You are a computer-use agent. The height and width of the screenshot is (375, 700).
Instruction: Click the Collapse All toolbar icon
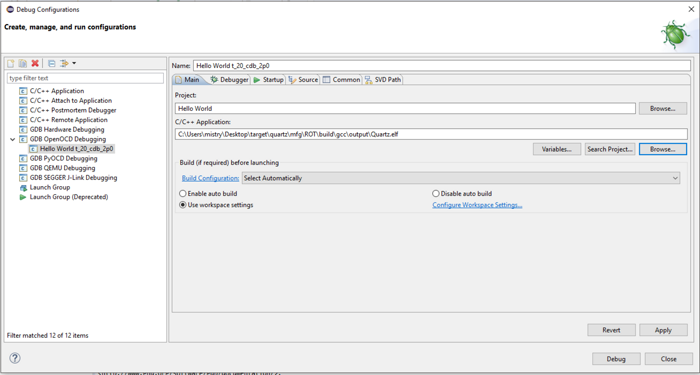tap(51, 63)
